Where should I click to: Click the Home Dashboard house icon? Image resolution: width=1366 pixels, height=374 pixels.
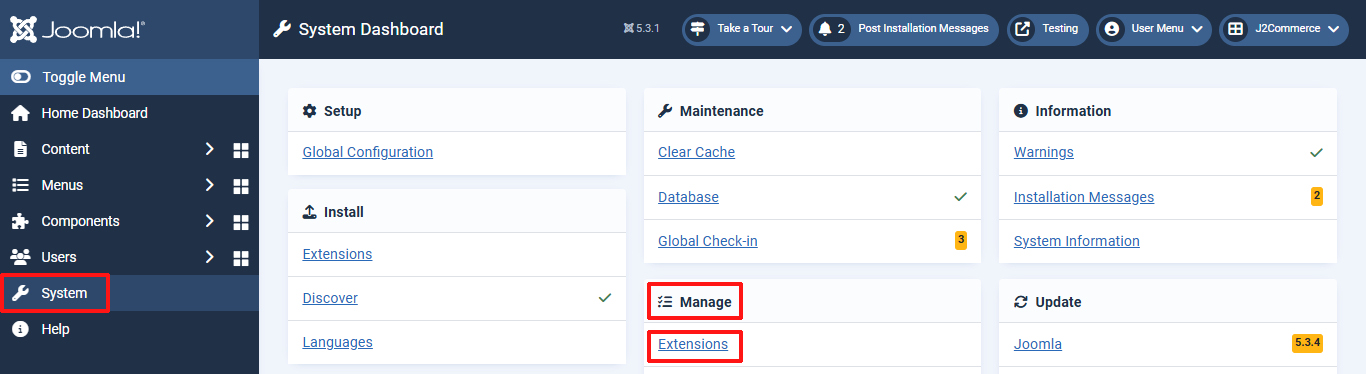point(20,113)
